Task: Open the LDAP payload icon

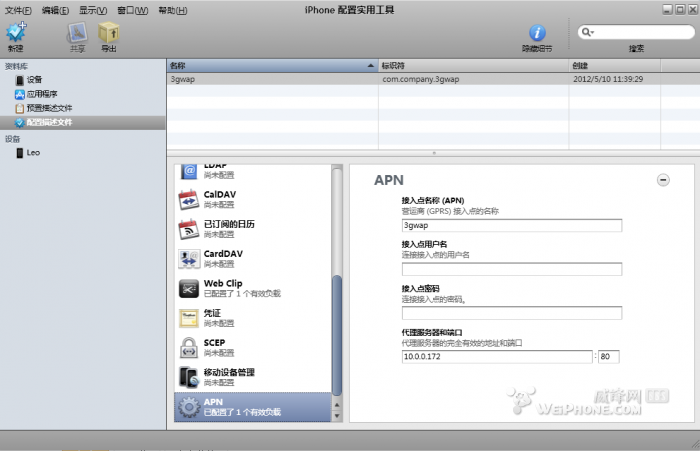Action: pos(189,171)
